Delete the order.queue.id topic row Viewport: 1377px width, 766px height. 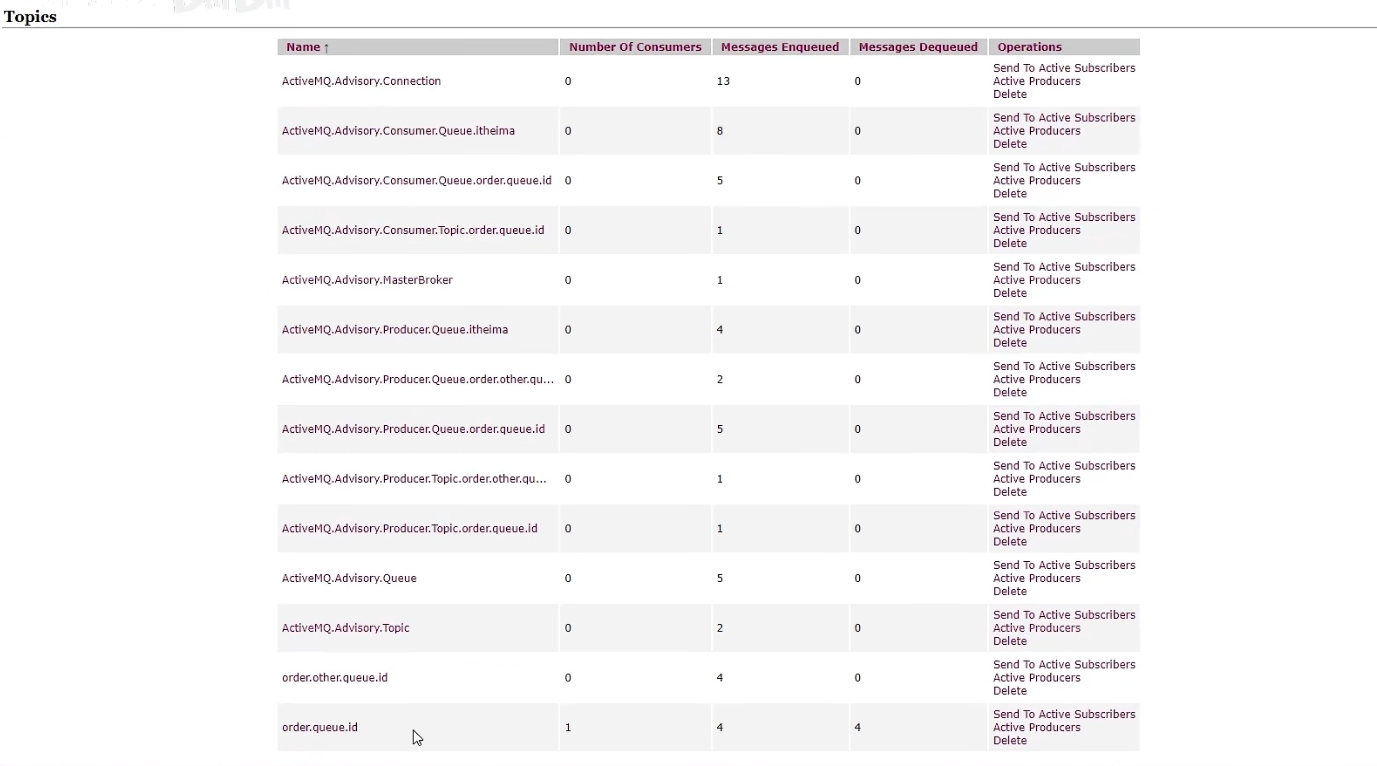click(1010, 741)
